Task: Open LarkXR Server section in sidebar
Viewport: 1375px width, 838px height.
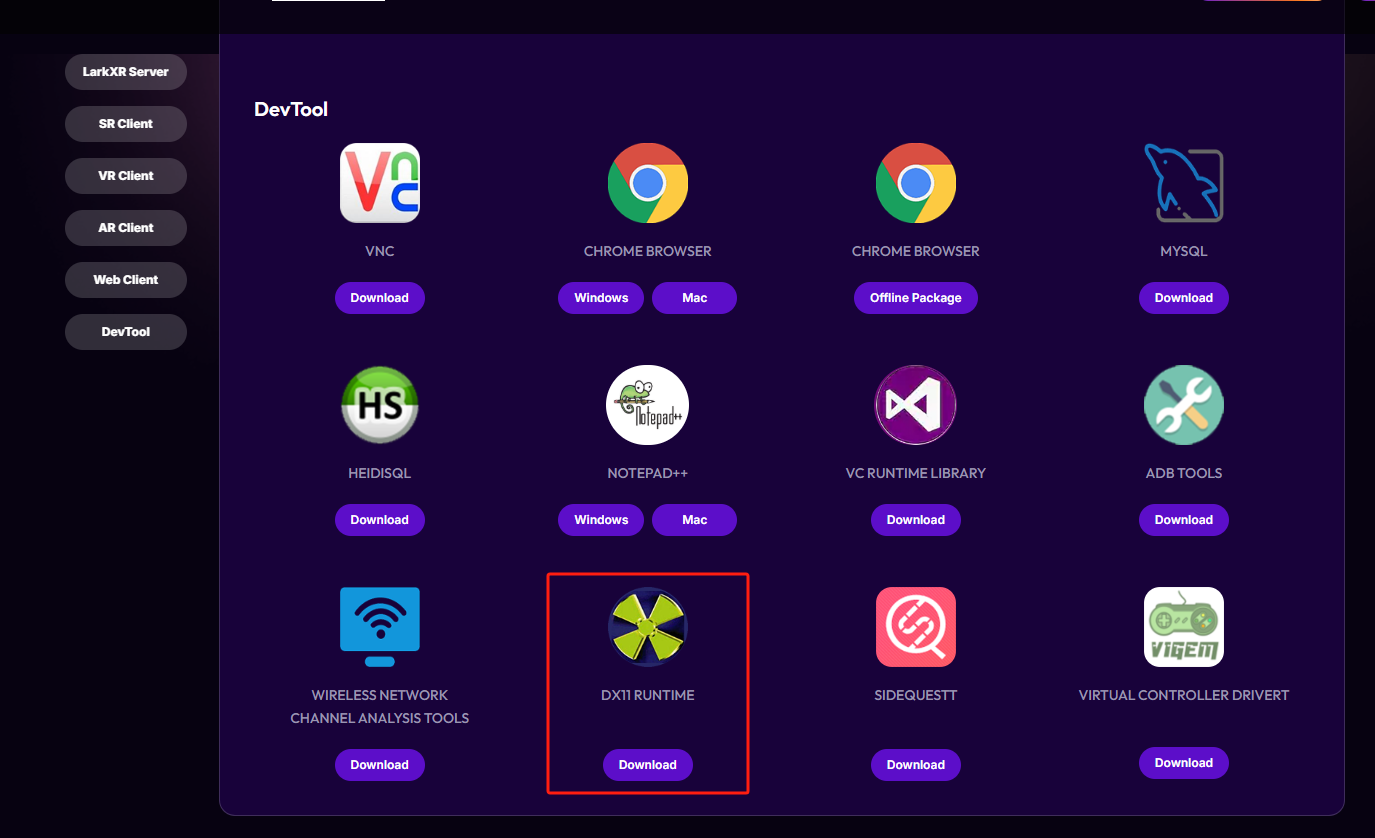Action: click(126, 72)
